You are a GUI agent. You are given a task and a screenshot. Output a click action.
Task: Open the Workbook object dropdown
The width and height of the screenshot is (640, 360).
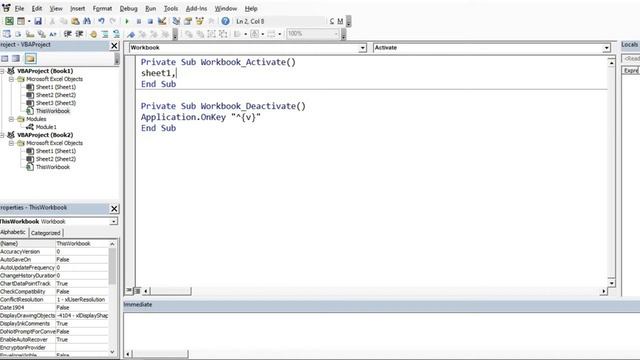tap(362, 48)
